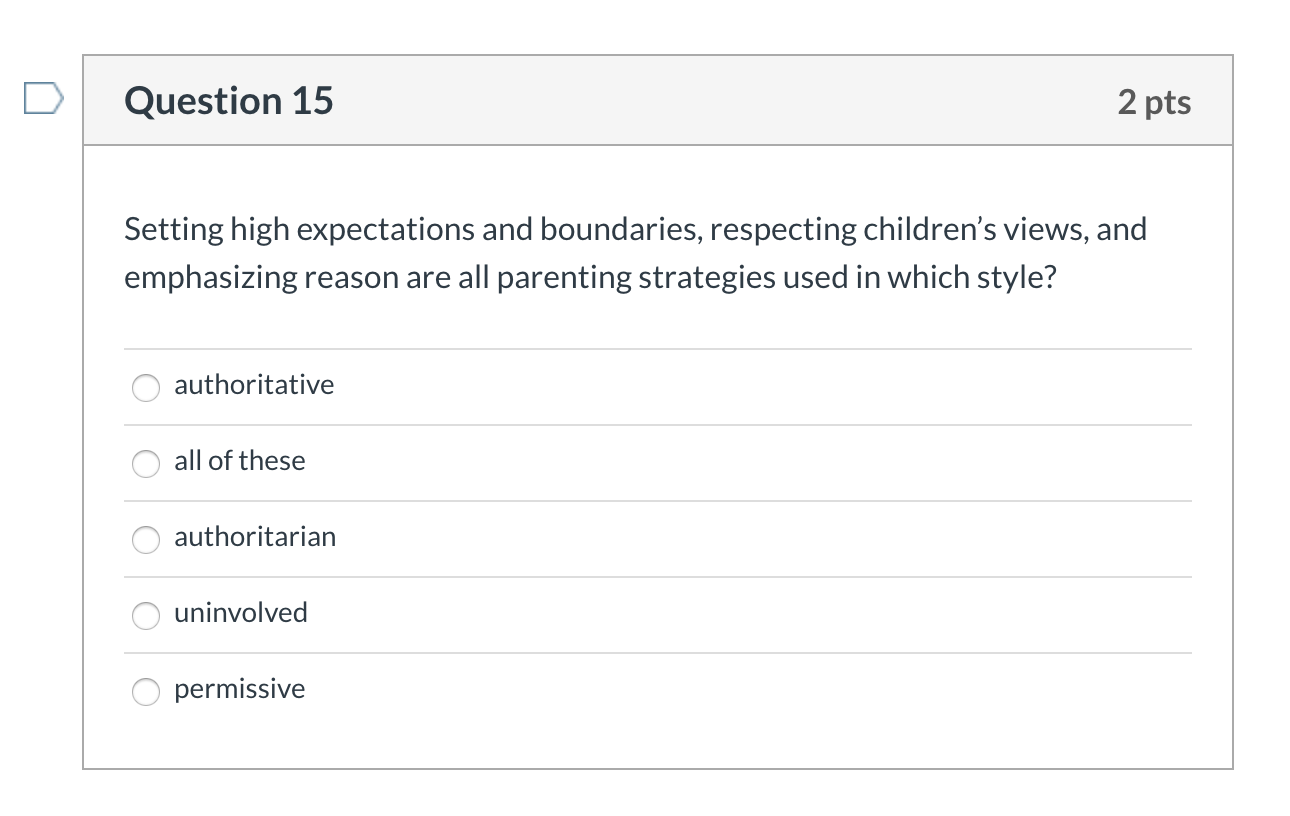Select the 'permissive' radio button
This screenshot has width=1290, height=816.
pos(146,691)
